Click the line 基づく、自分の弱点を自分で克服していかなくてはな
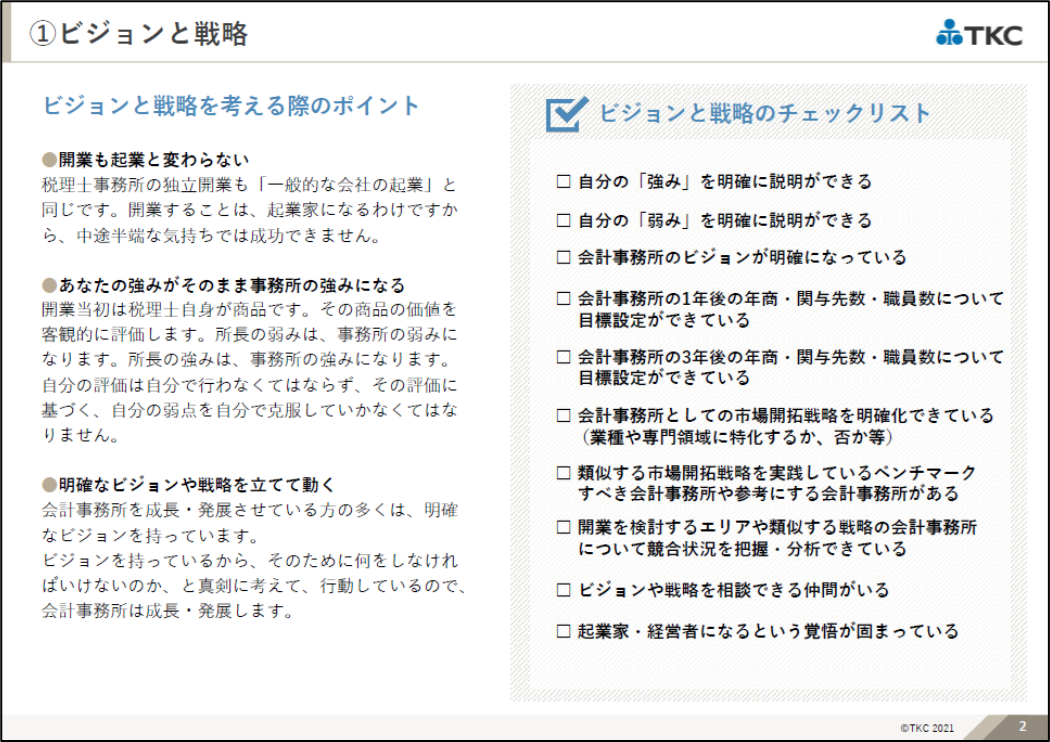Image resolution: width=1050 pixels, height=742 pixels. click(250, 410)
